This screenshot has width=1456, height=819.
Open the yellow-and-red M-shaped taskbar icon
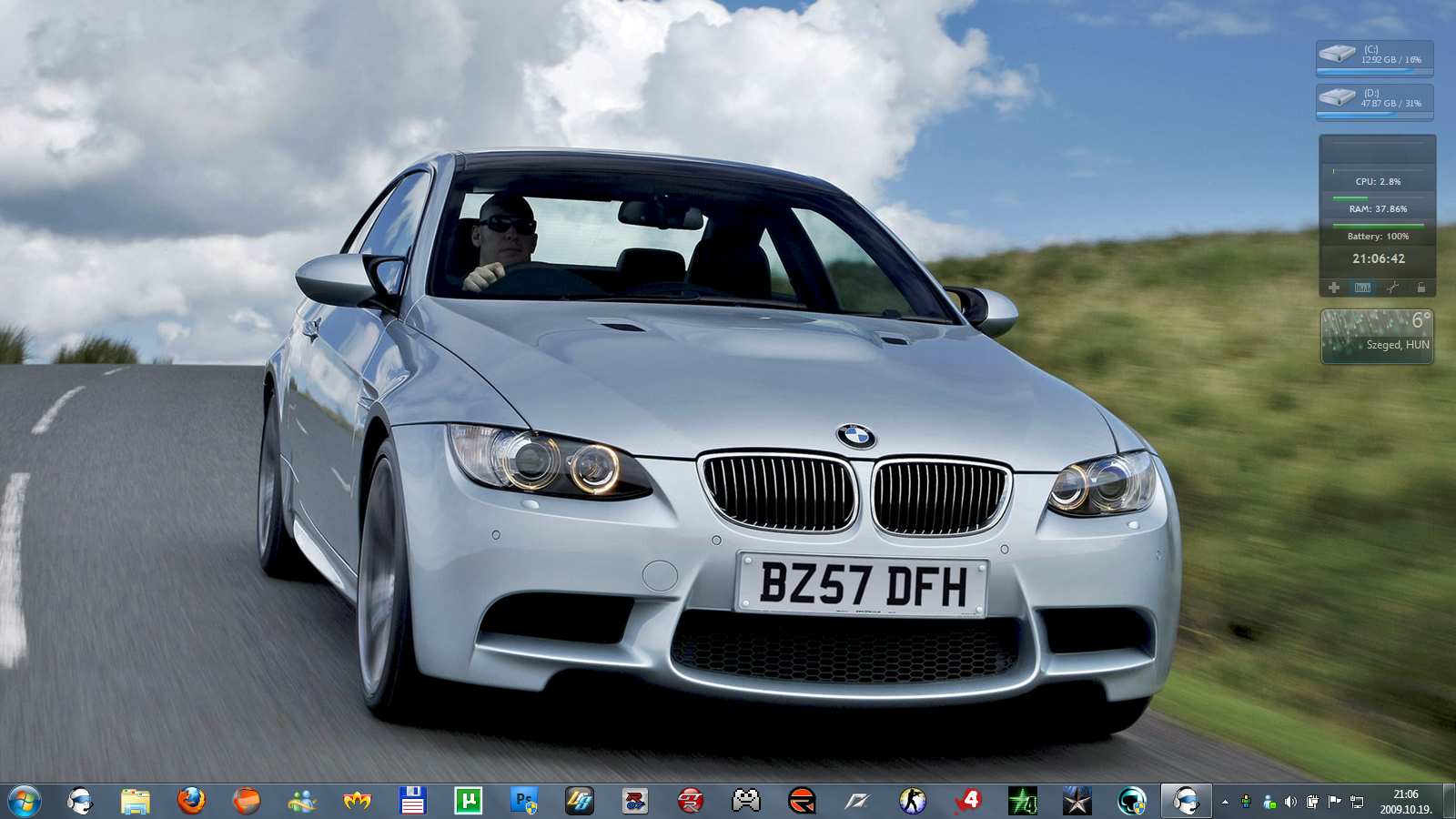358,801
